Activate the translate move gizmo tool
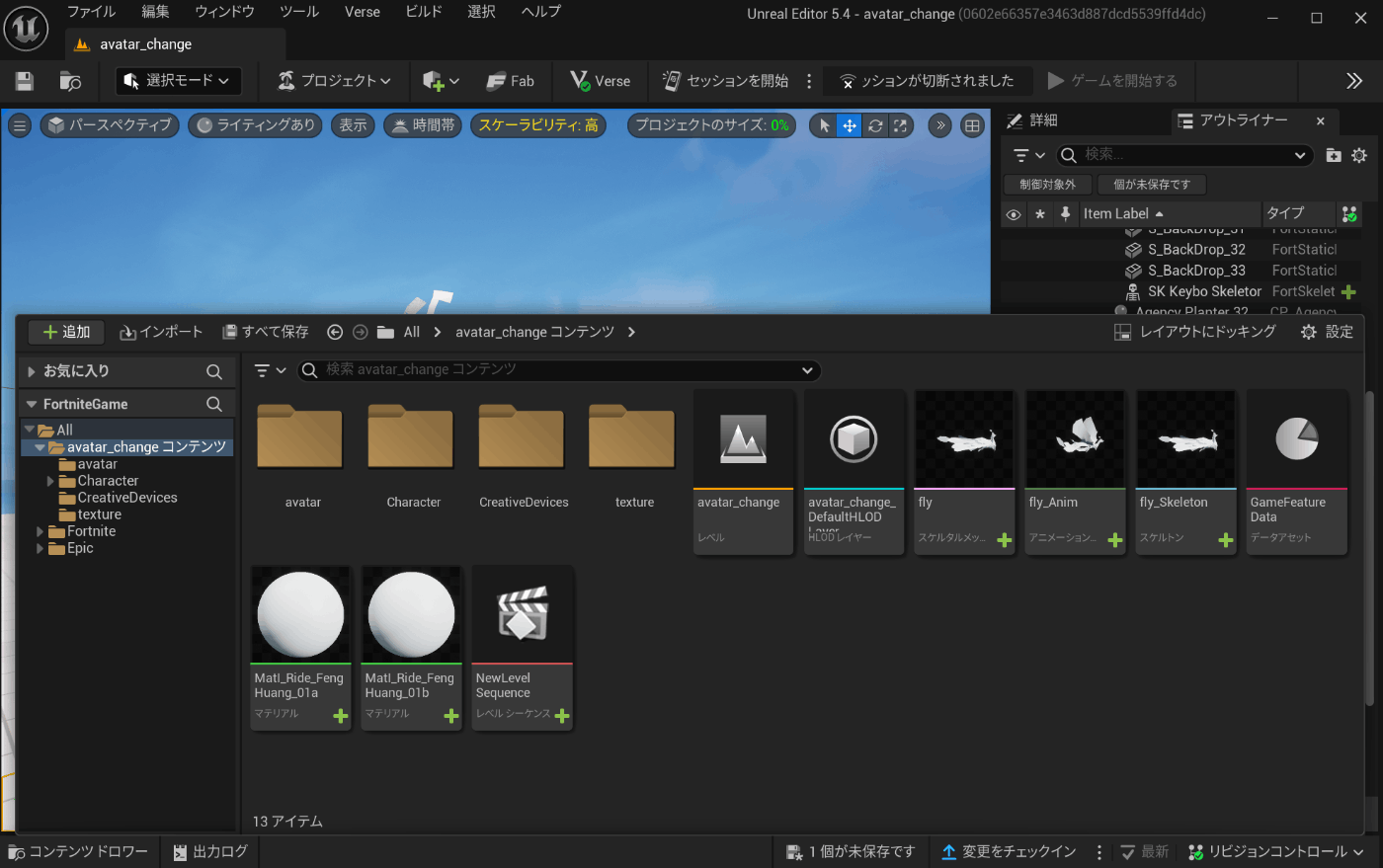The width and height of the screenshot is (1383, 868). coord(850,125)
